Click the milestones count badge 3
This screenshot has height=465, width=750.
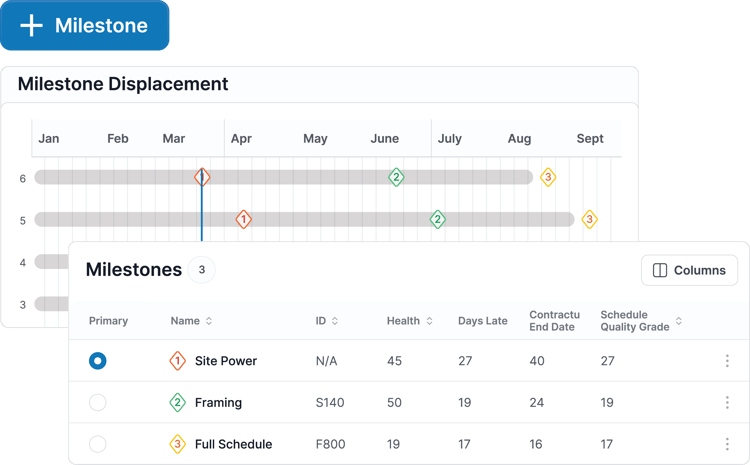pyautogui.click(x=201, y=270)
